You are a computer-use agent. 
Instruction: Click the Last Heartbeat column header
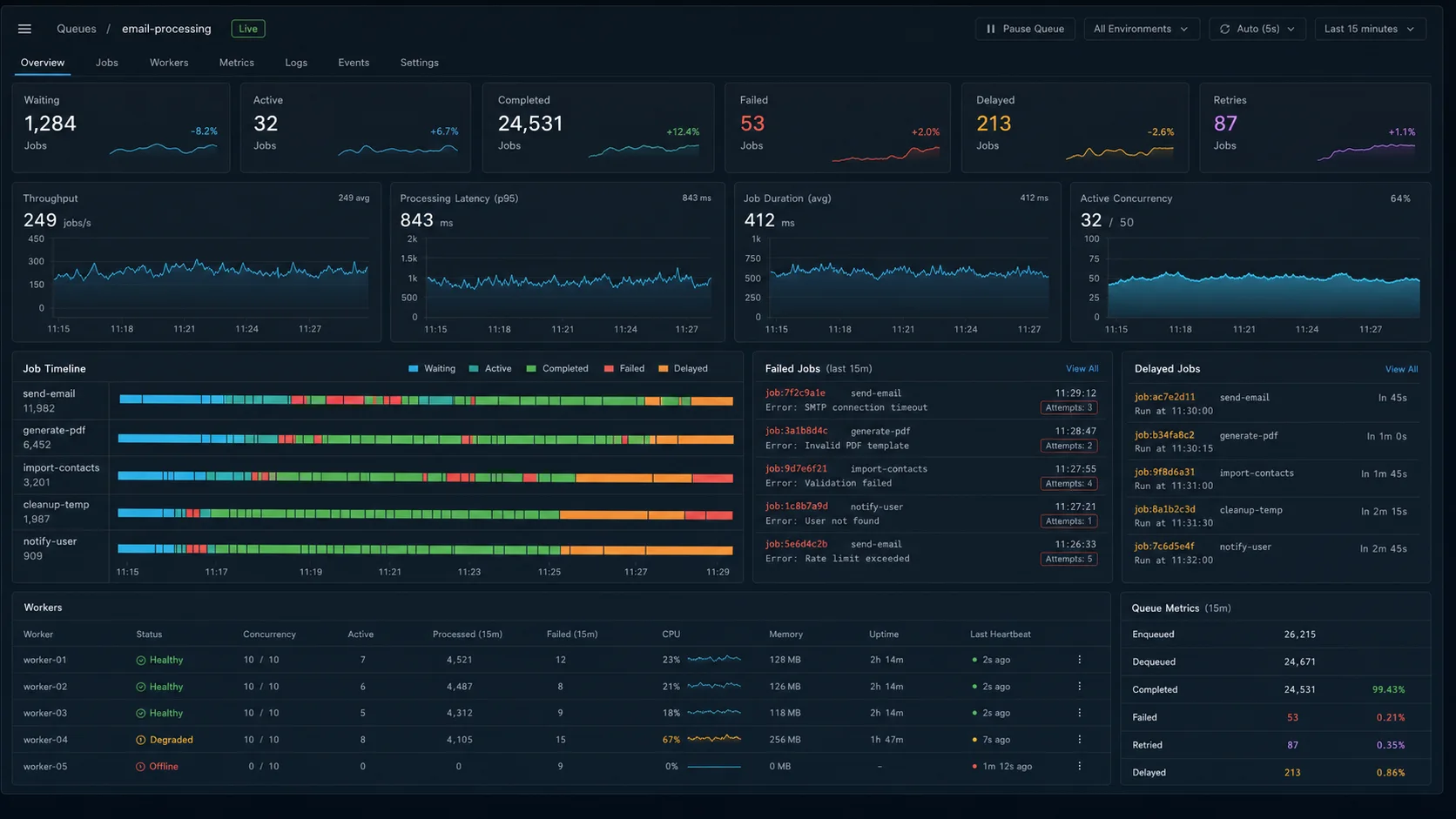click(x=1001, y=634)
